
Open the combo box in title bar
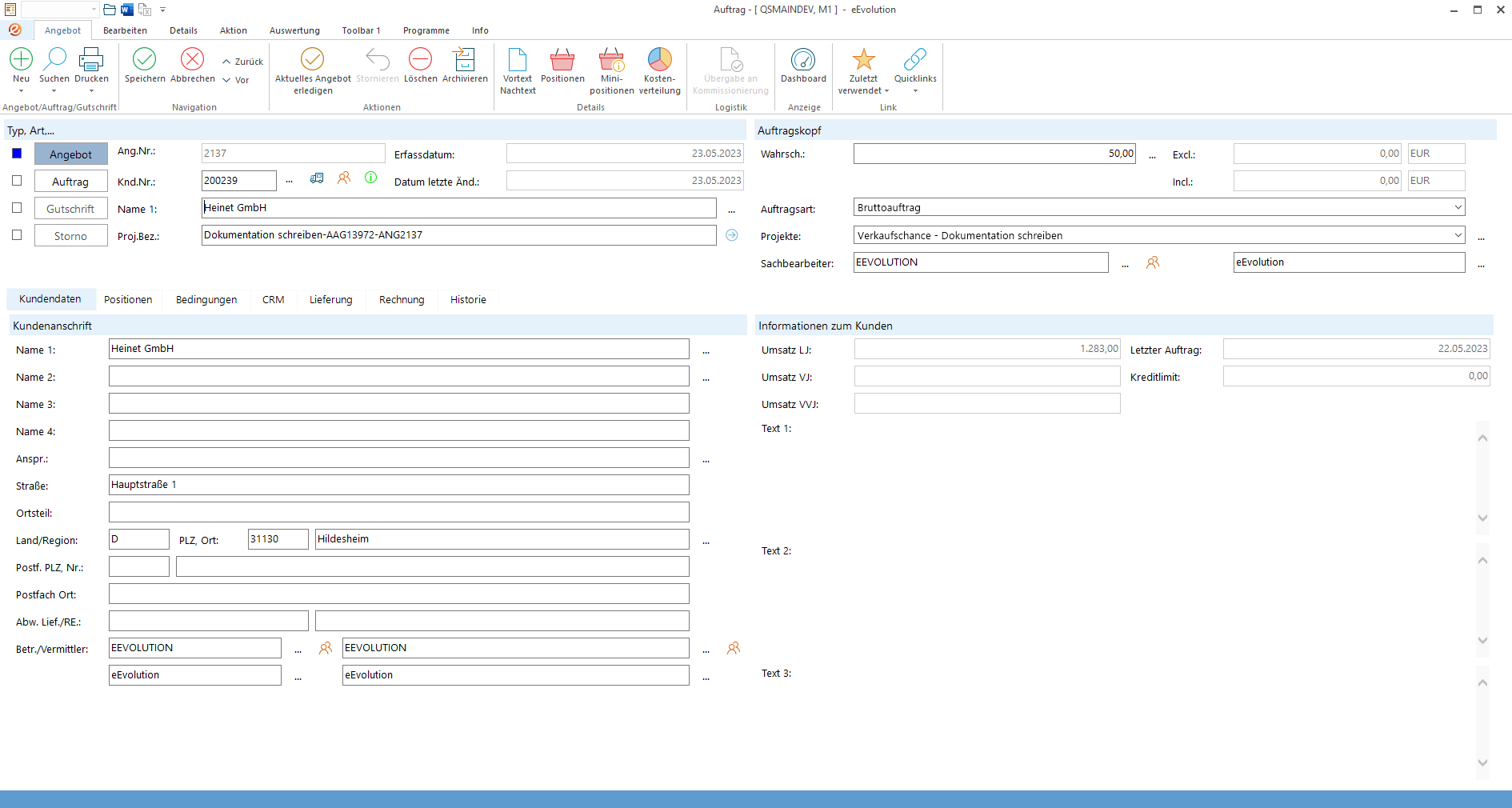[x=60, y=10]
